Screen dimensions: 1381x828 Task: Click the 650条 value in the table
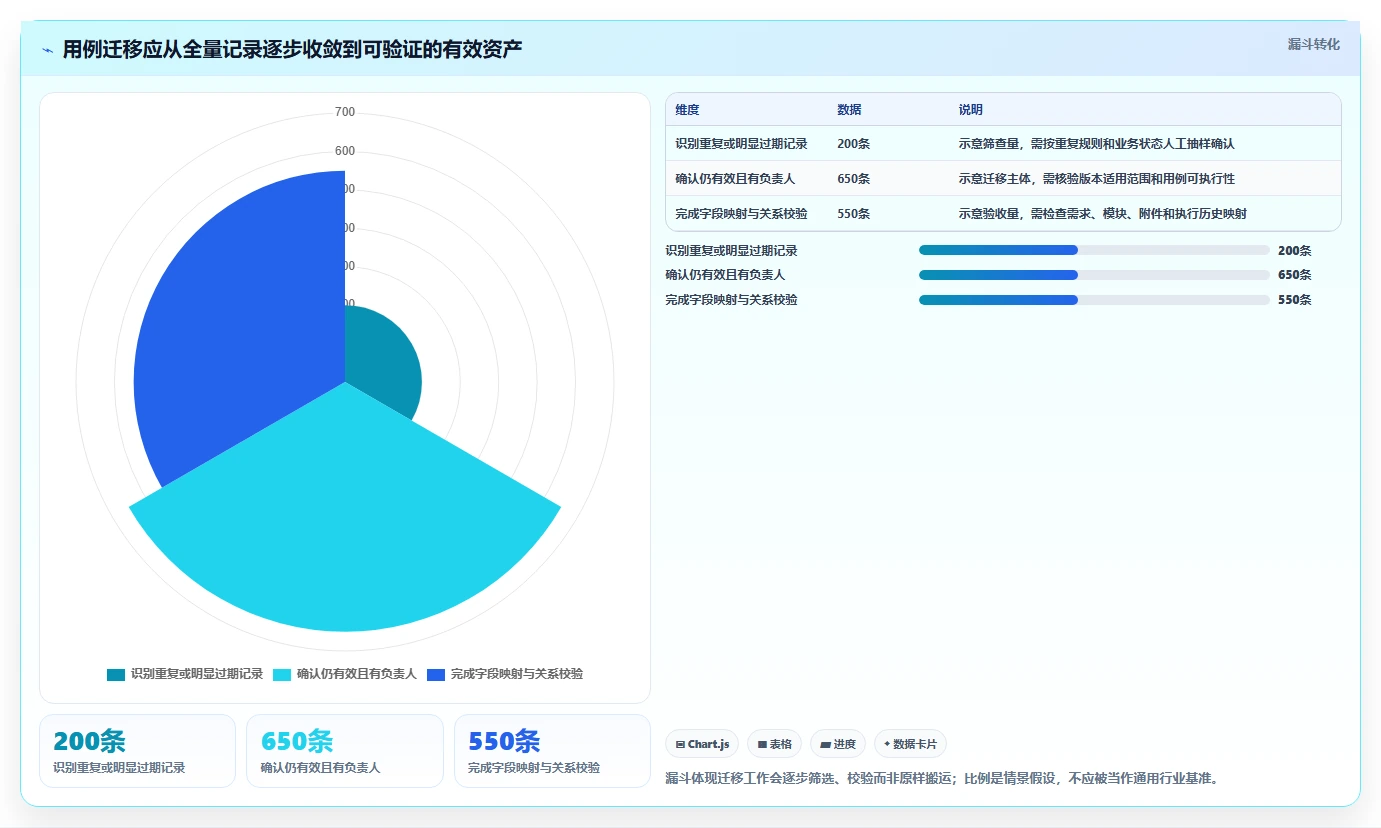tap(853, 179)
